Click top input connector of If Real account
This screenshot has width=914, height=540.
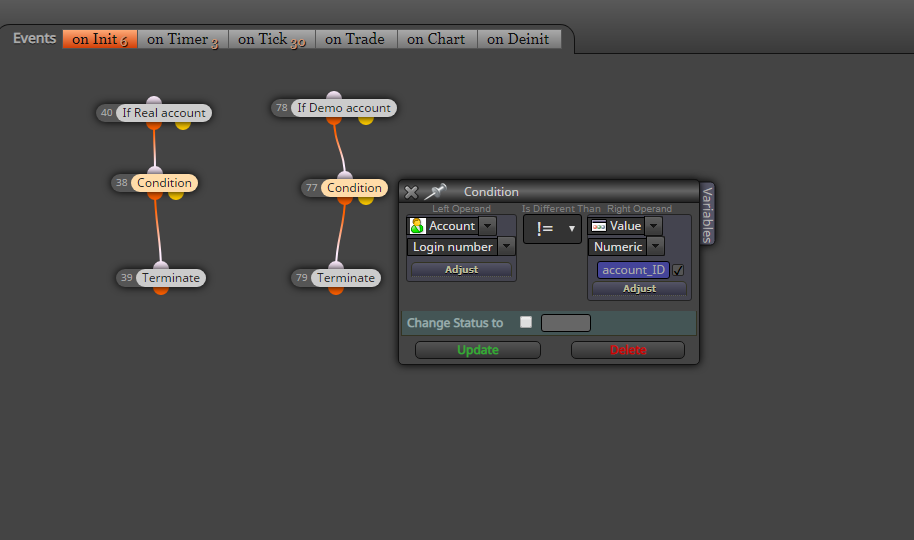pos(154,101)
